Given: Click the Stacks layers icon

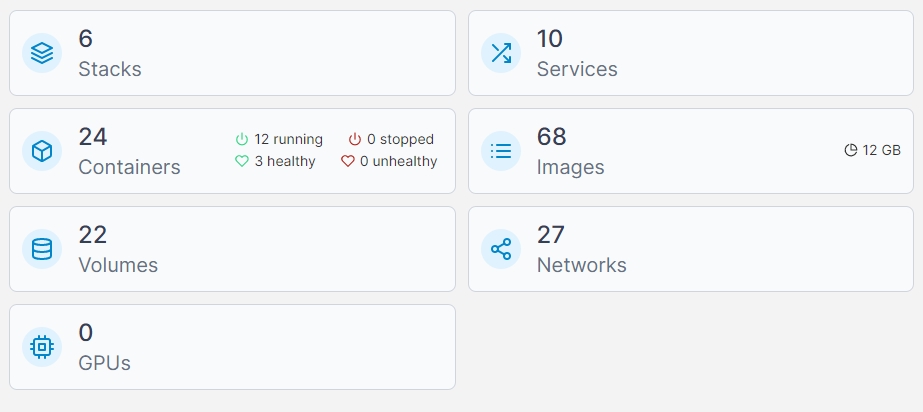Looking at the screenshot, I should tap(42, 53).
